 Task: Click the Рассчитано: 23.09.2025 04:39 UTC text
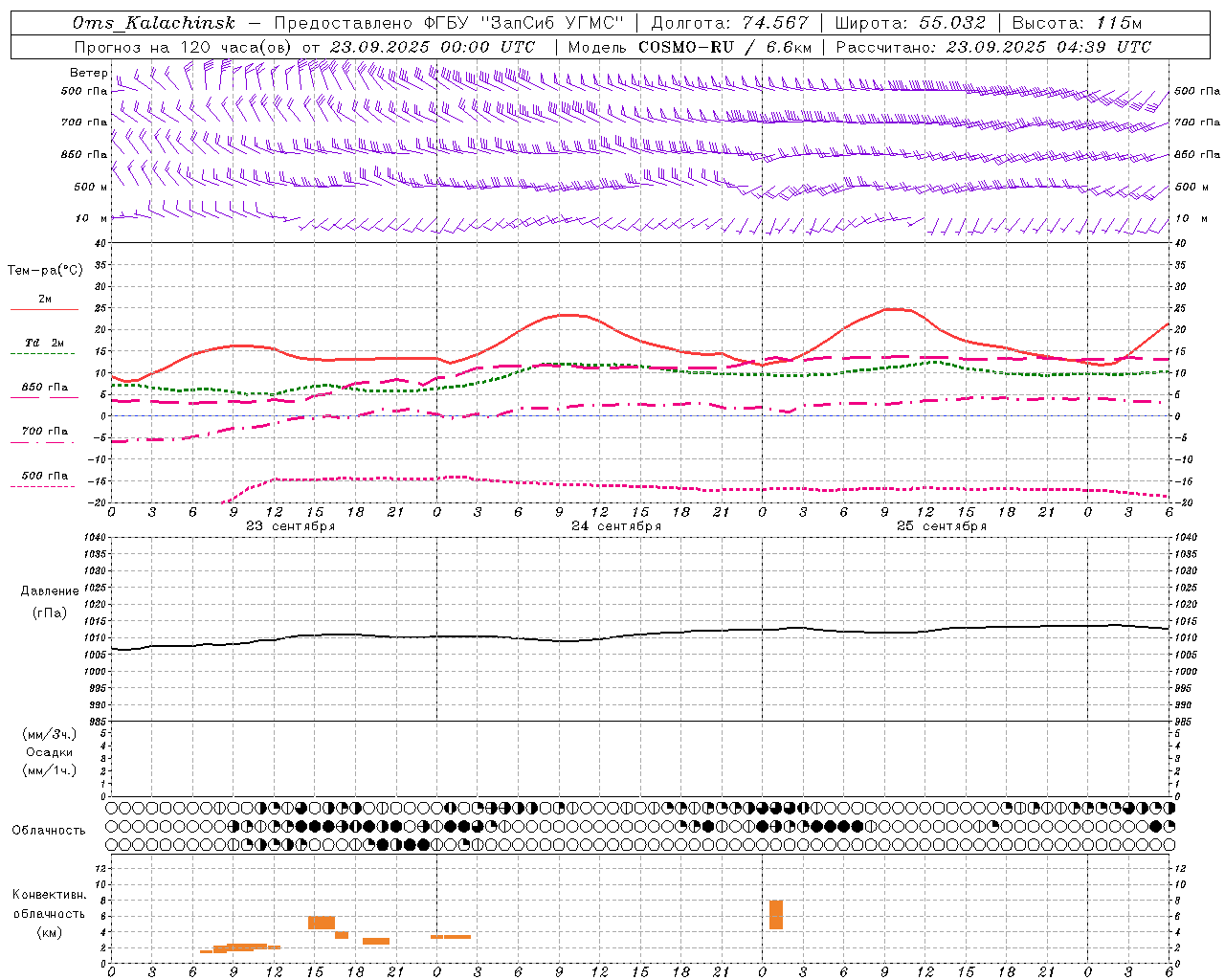[x=993, y=47]
